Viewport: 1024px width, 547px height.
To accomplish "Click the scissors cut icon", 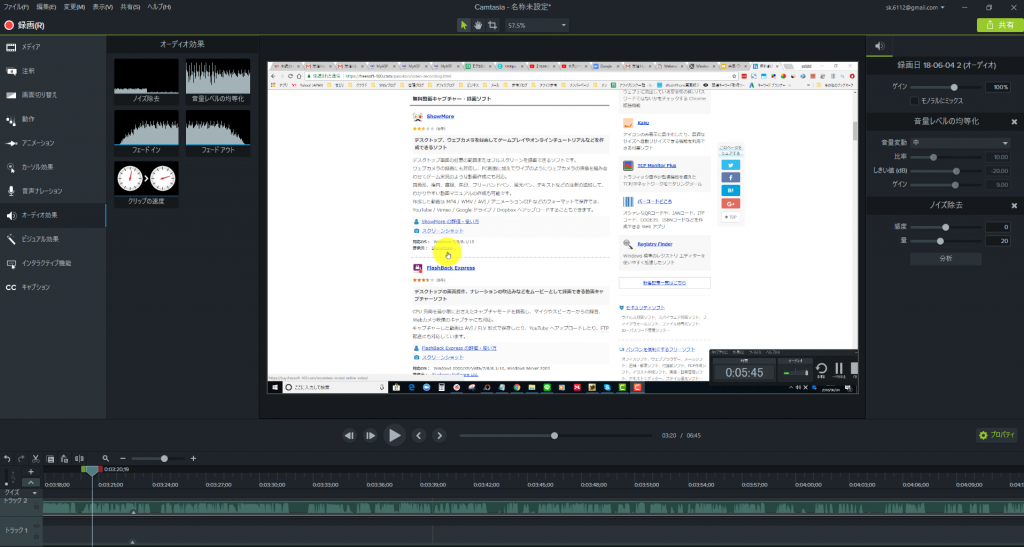I will pos(36,459).
